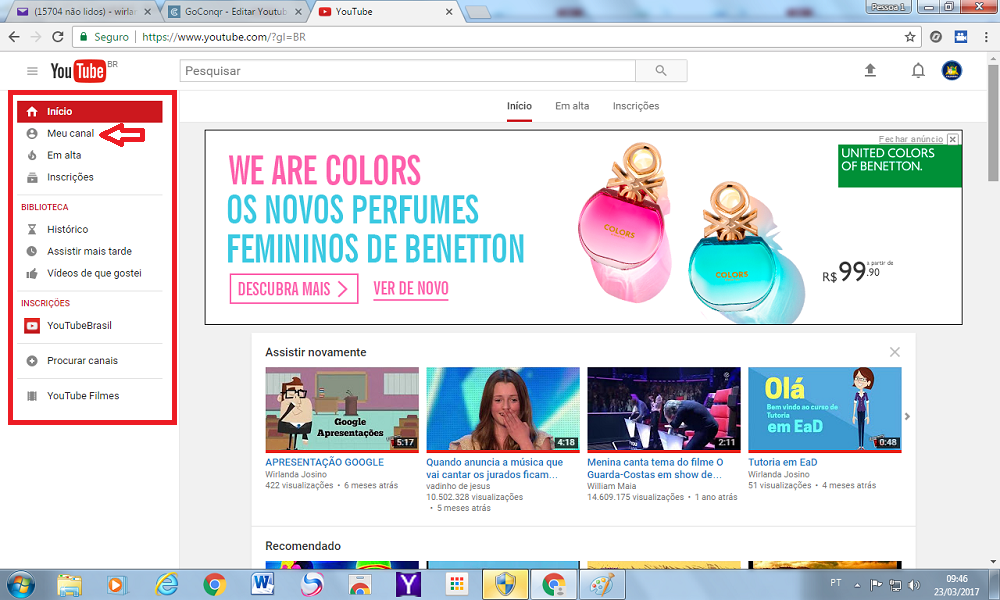Show next videos with the right chevron
This screenshot has height=600, width=1000.
click(x=907, y=416)
